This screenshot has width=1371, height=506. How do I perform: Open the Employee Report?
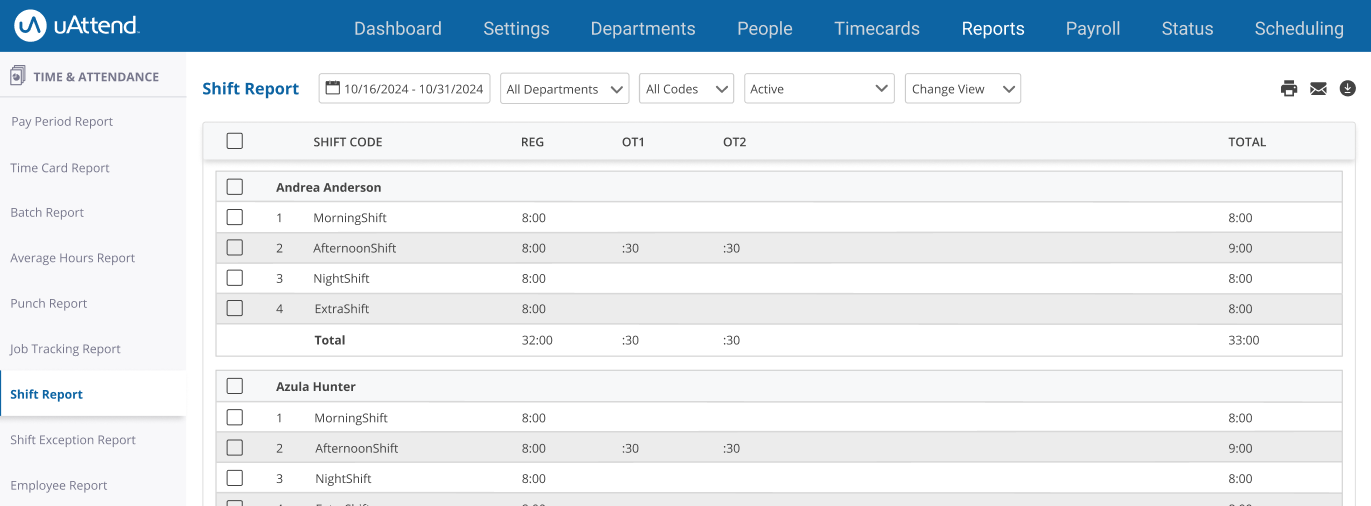(59, 486)
